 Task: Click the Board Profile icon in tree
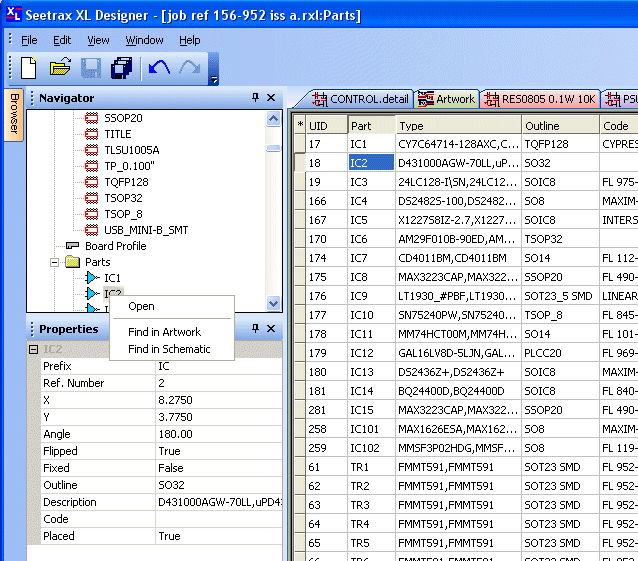72,246
